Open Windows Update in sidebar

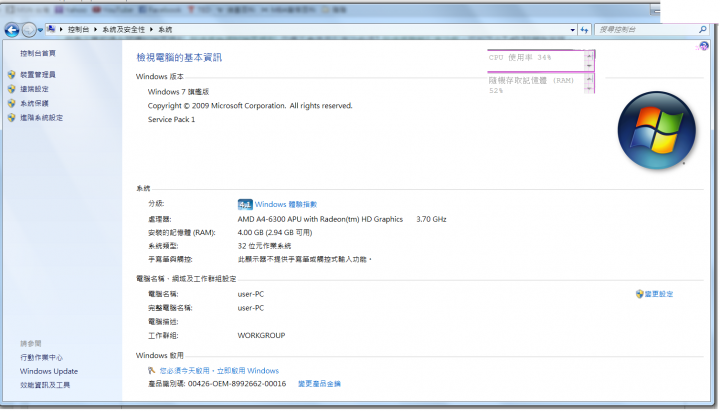(49, 371)
